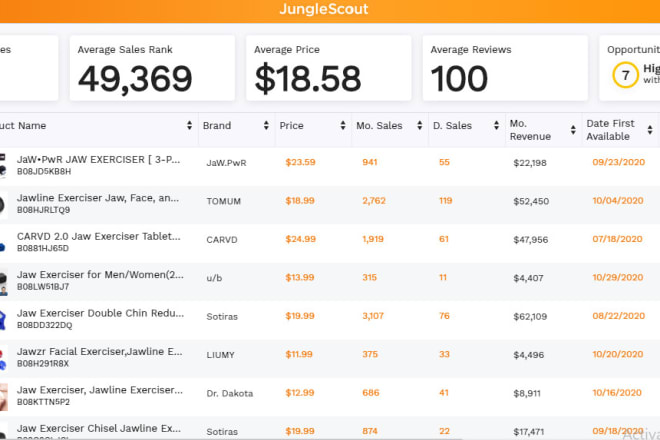Open Jaw Exerciser Chisel Jawline link
Image resolution: width=660 pixels, height=440 pixels.
pyautogui.click(x=99, y=428)
